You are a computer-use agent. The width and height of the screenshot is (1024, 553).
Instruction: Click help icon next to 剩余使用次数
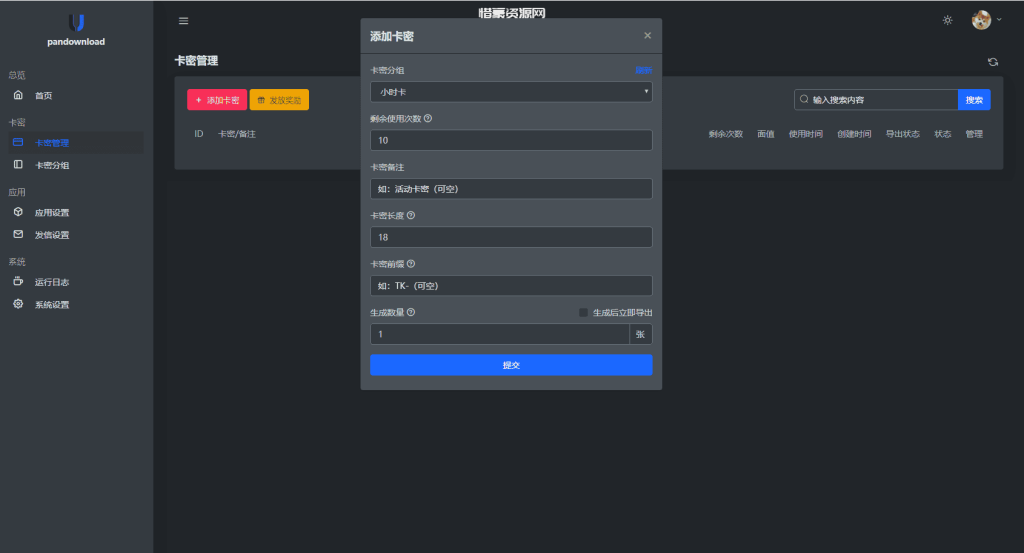coord(428,119)
